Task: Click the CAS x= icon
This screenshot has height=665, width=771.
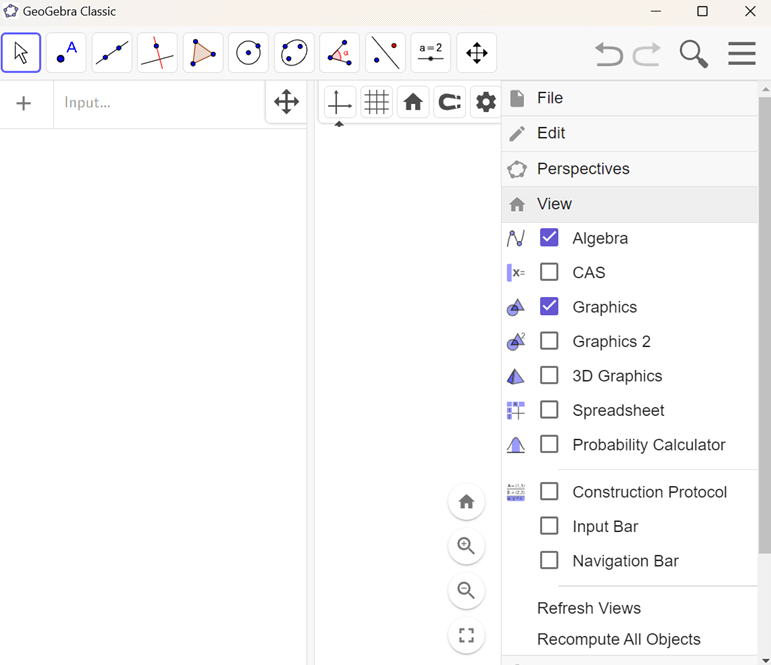Action: tap(516, 272)
